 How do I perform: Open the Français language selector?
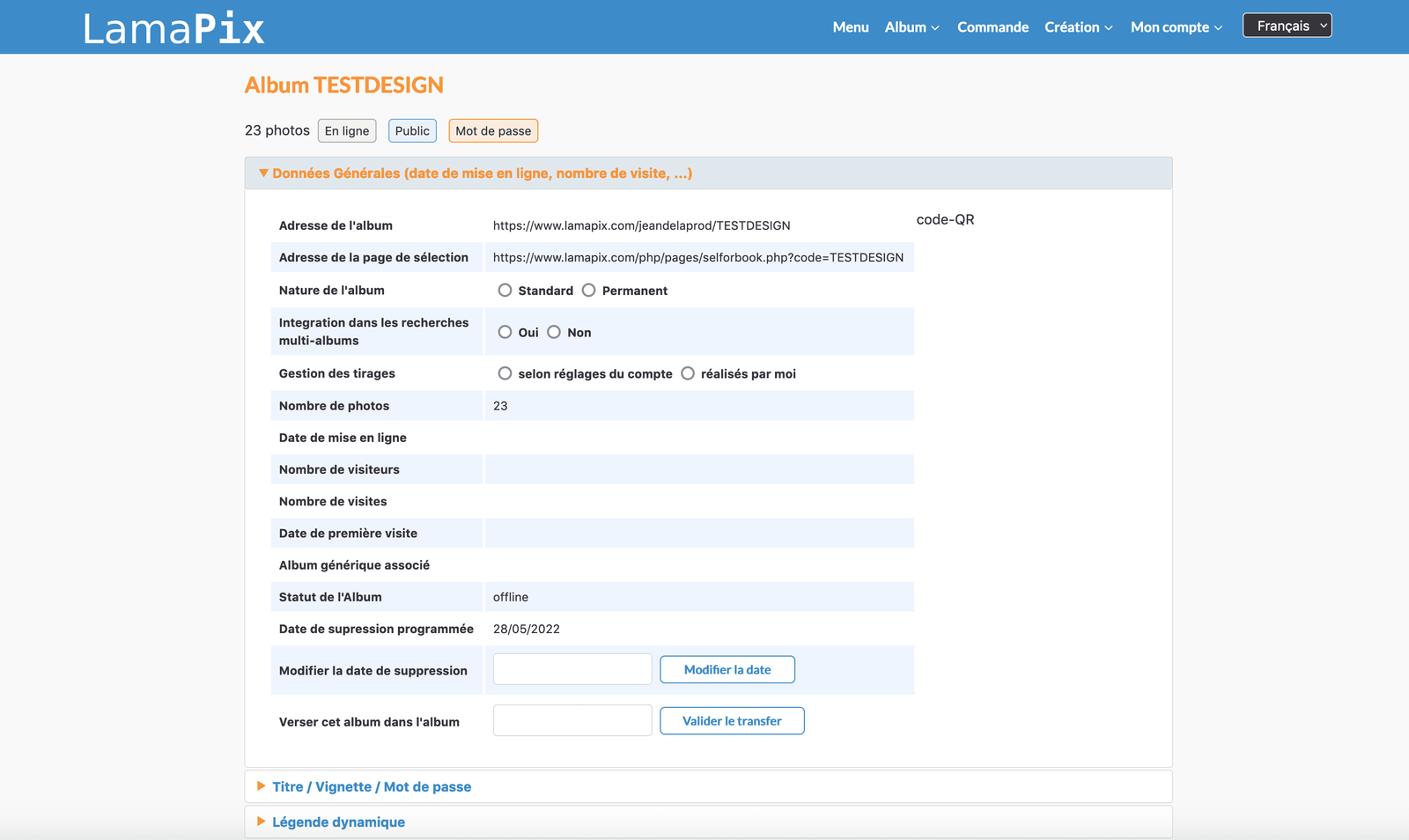1287,26
